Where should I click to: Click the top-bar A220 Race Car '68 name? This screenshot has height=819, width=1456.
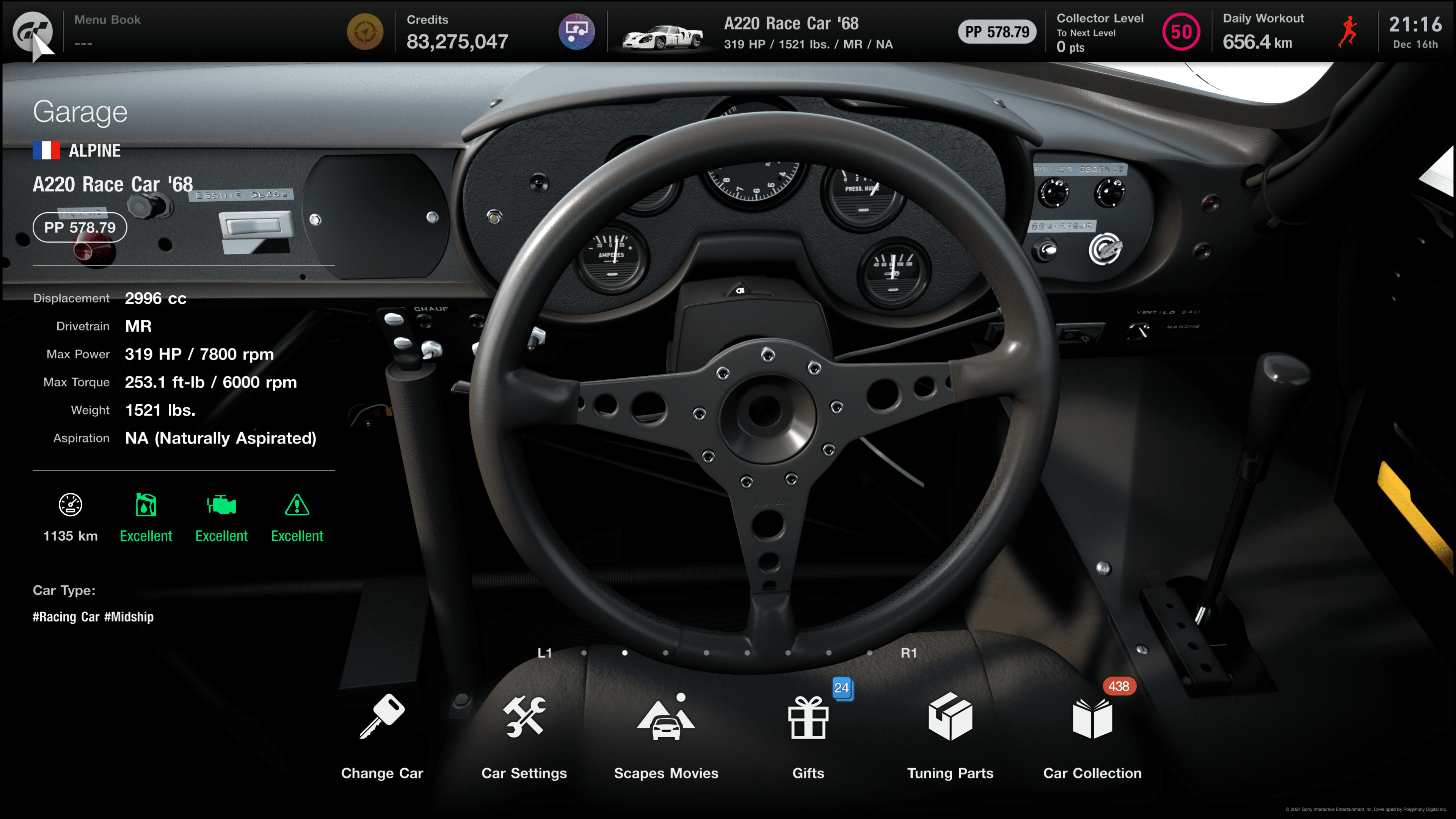pos(791,23)
